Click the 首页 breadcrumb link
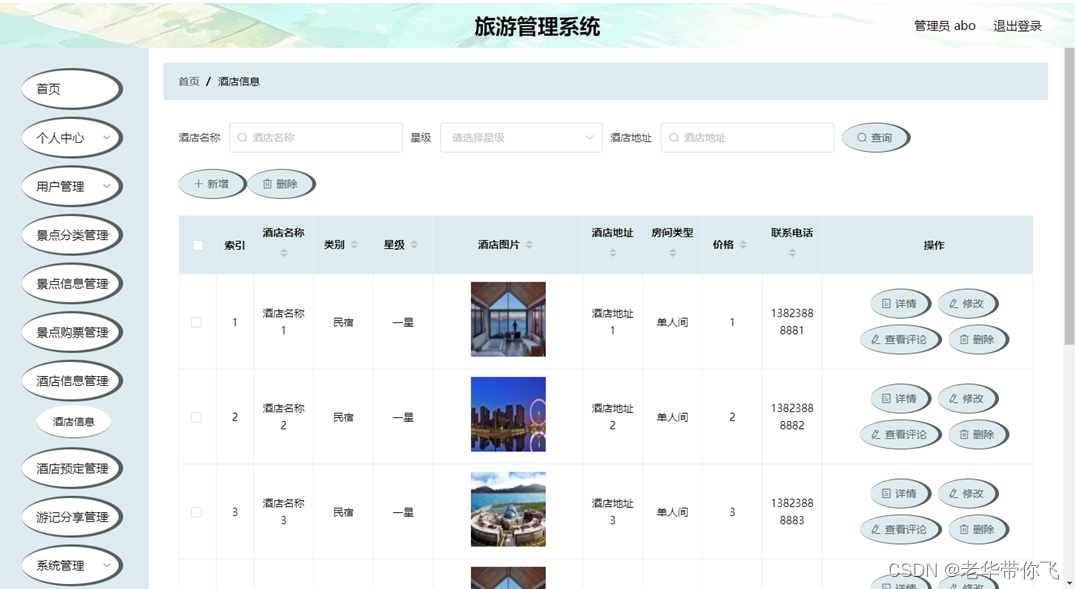The image size is (1075, 589). click(188, 81)
